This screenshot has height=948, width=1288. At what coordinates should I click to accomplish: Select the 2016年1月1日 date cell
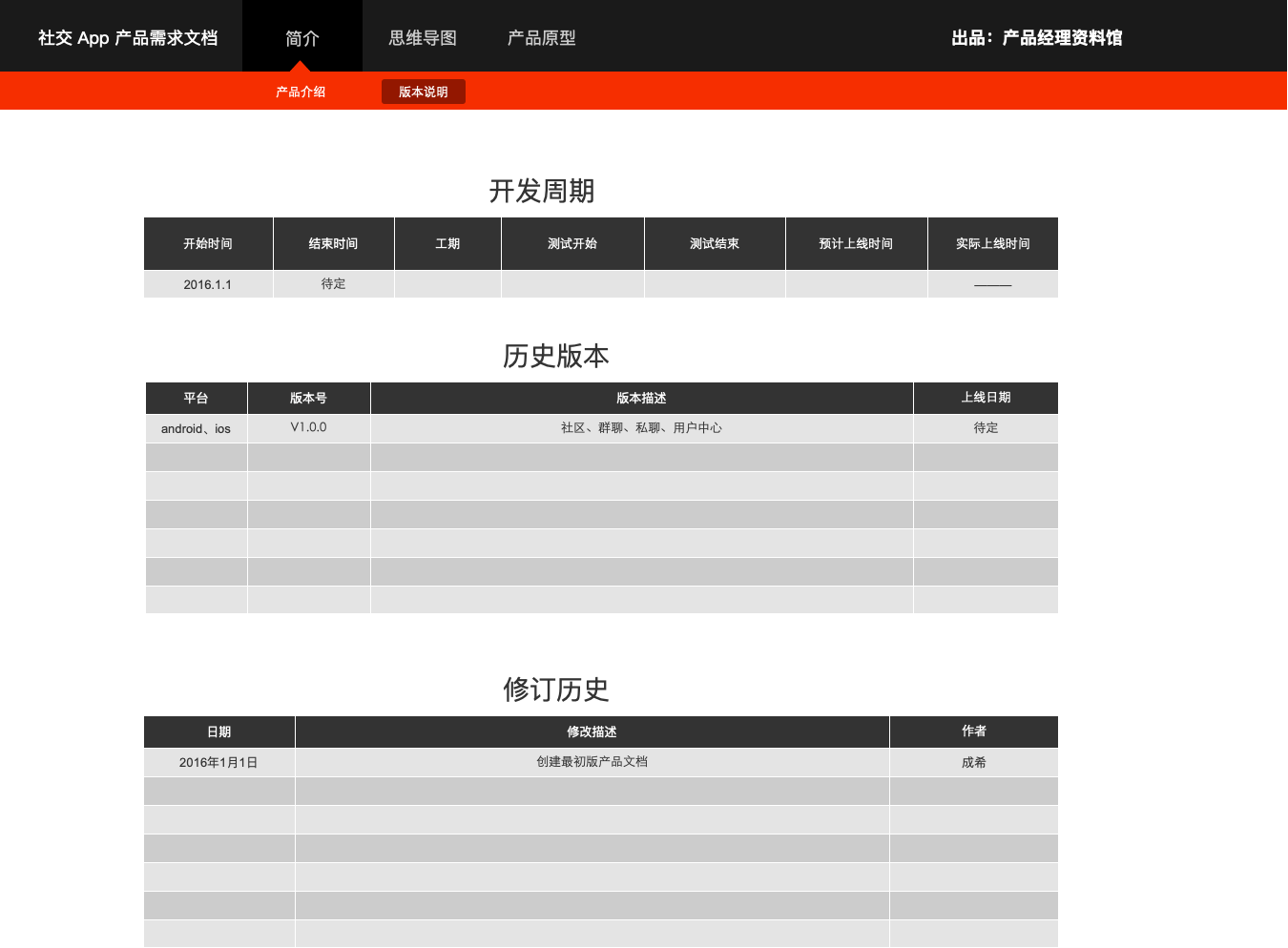tap(218, 762)
